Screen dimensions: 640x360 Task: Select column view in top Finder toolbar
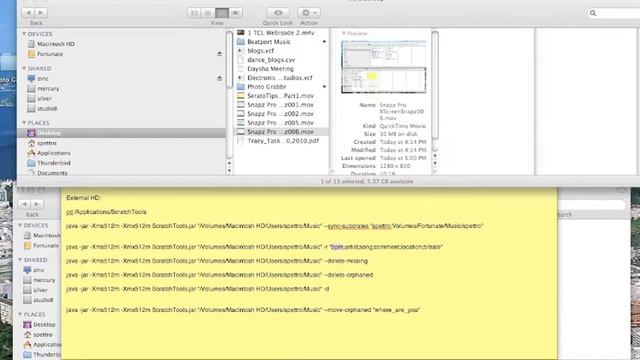coord(222,13)
